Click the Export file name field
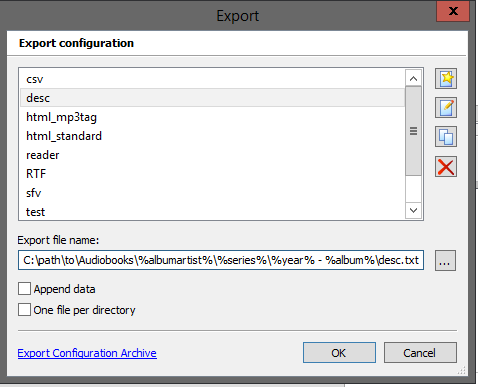The height and width of the screenshot is (387, 478). tap(221, 260)
